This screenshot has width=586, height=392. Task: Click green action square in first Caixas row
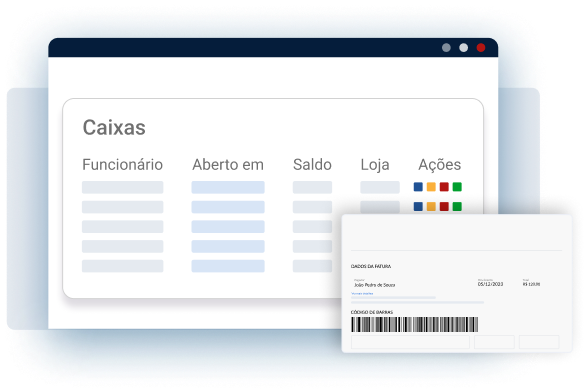[457, 187]
